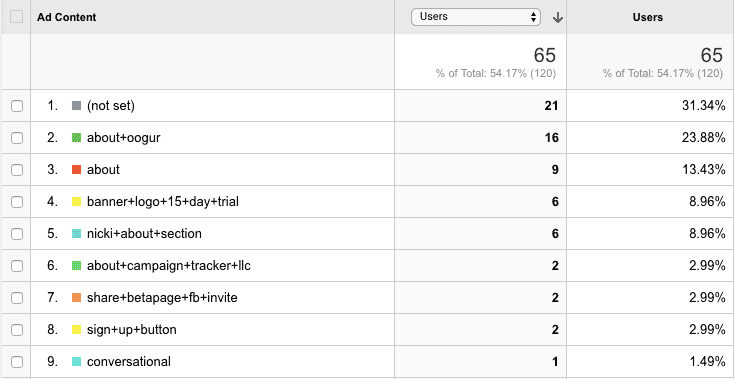Click the Ad Content column header

coord(66,17)
